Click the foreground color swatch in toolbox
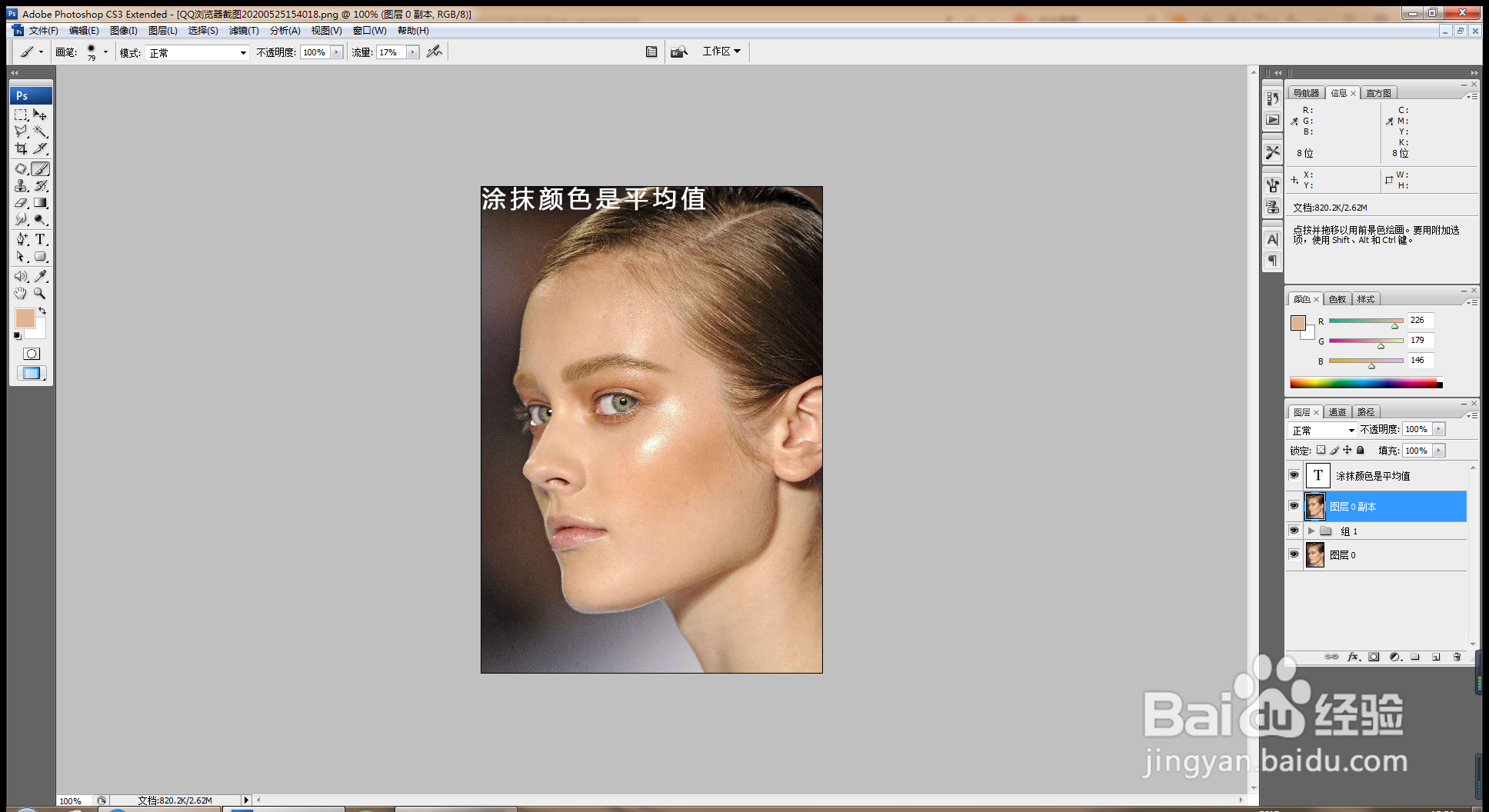The image size is (1489, 812). tap(25, 318)
